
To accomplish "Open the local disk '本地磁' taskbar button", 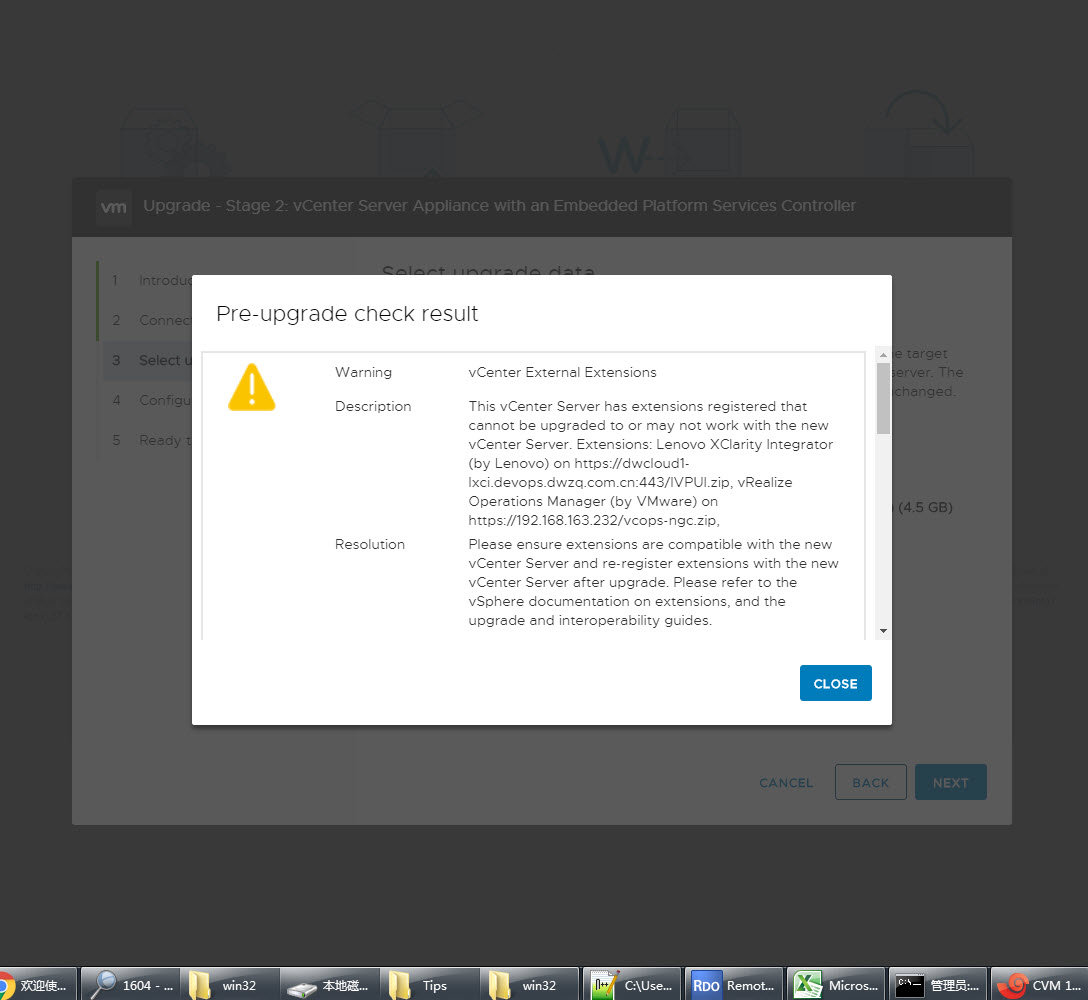I will pyautogui.click(x=330, y=985).
